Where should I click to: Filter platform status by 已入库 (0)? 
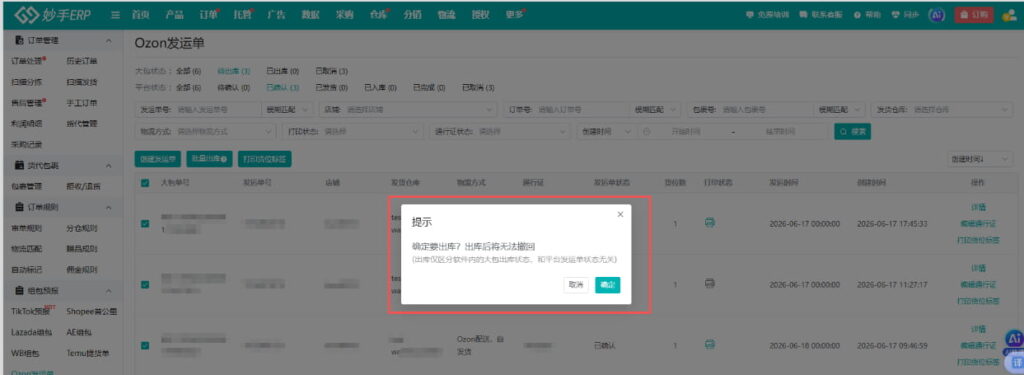tap(380, 87)
